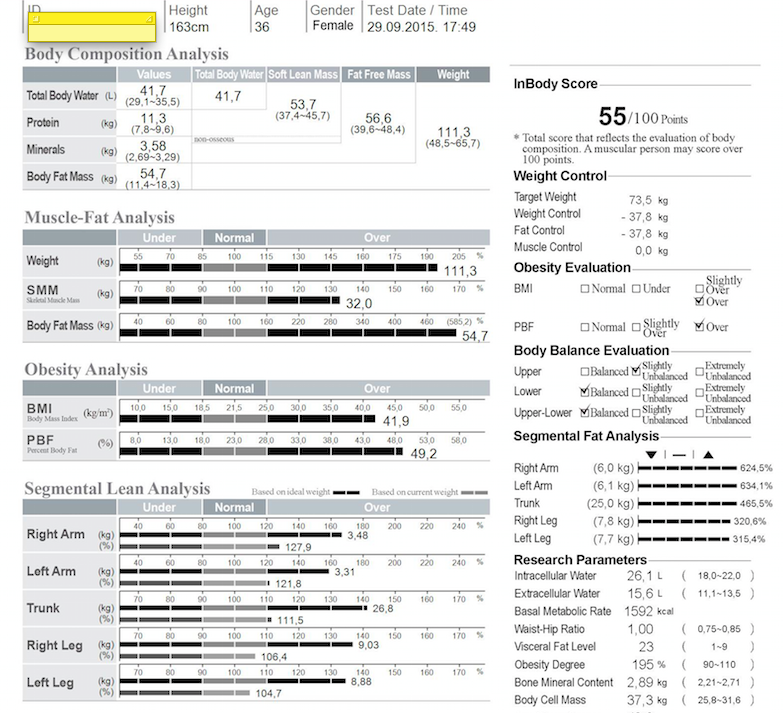Screen dimensions: 783x713
Task: Toggle the Upper Slightly Unbalanced checkbox
Action: [636, 370]
